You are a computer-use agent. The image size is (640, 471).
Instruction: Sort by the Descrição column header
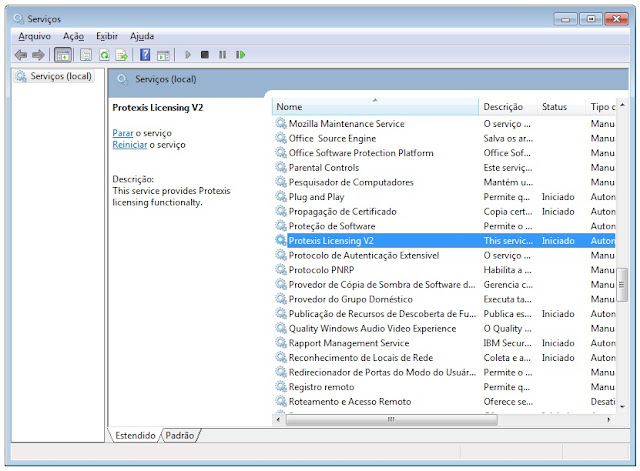[508, 107]
